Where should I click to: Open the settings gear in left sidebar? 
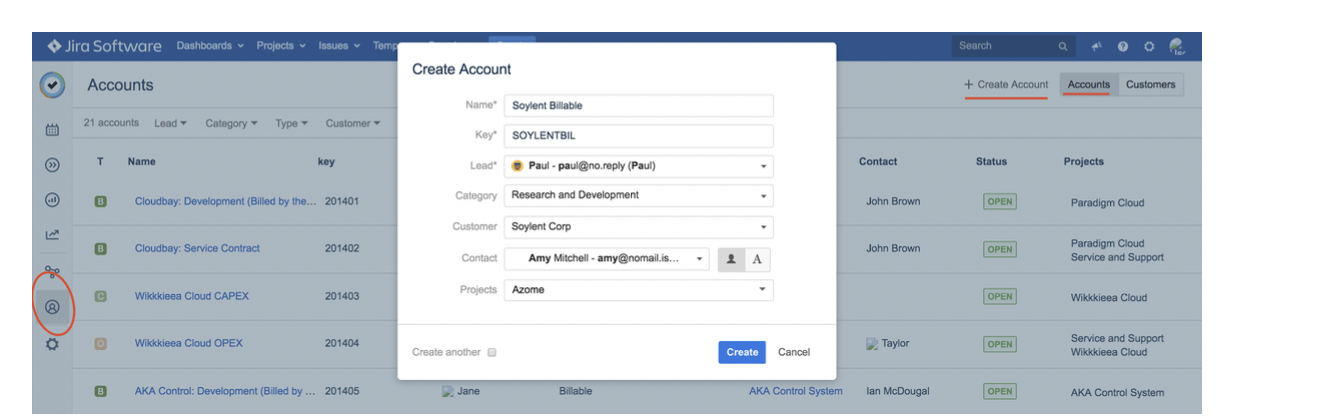[53, 343]
